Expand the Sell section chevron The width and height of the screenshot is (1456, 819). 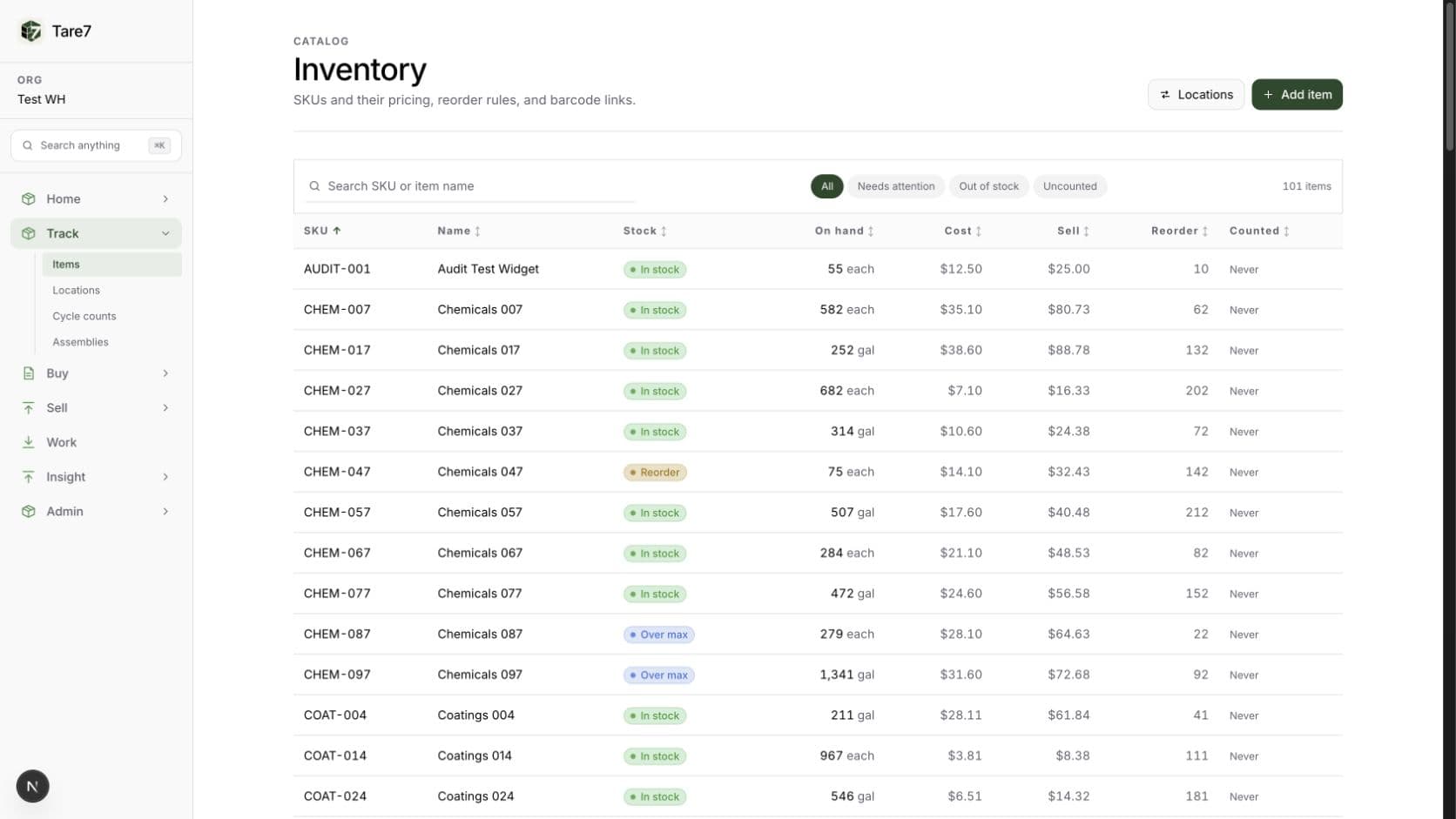pos(165,408)
